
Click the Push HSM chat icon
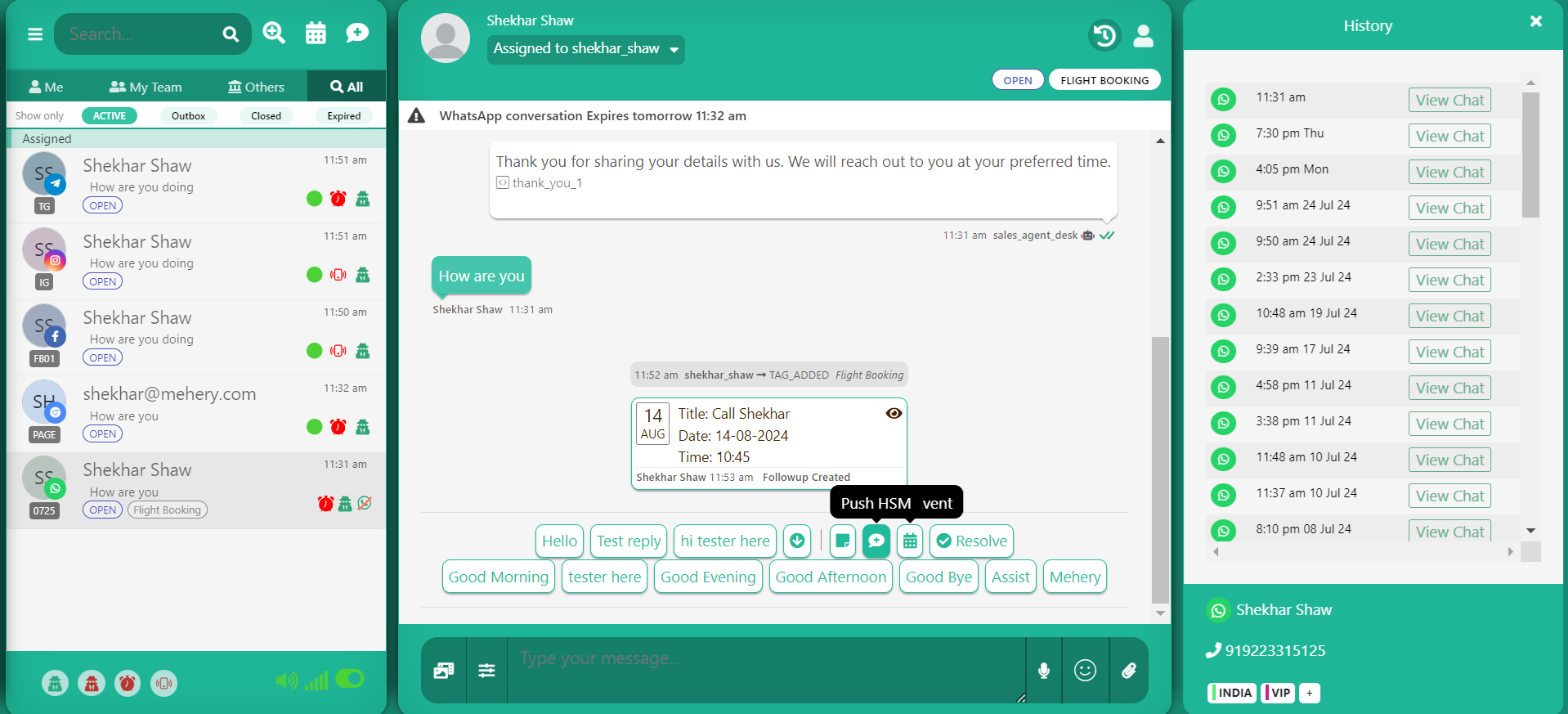coord(876,541)
